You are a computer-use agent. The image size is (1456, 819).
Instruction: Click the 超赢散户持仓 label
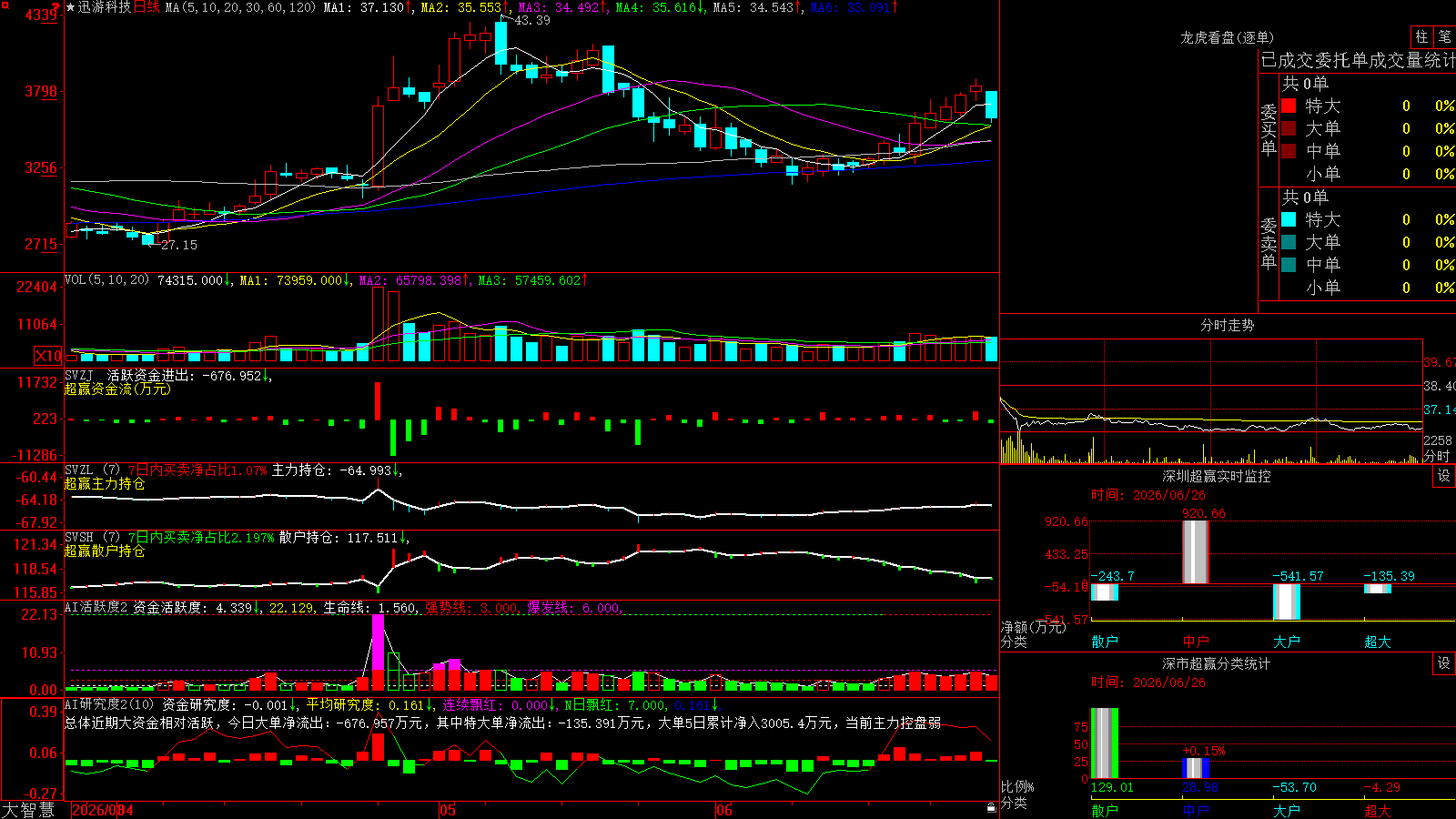[105, 551]
